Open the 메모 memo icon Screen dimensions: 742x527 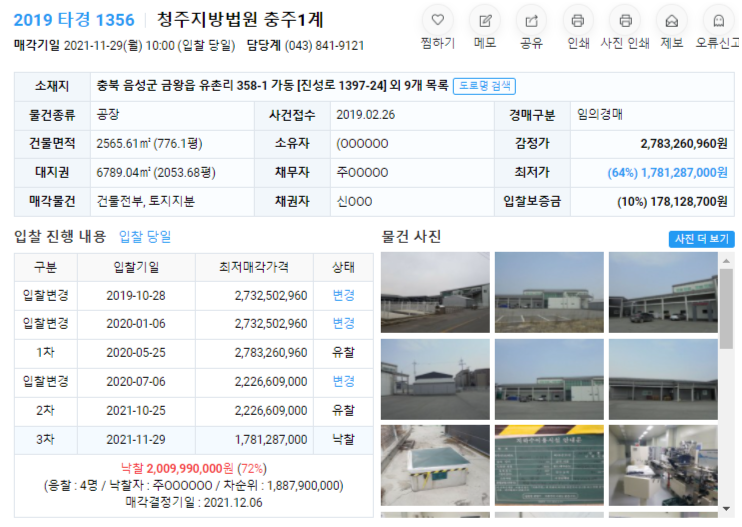click(x=485, y=20)
